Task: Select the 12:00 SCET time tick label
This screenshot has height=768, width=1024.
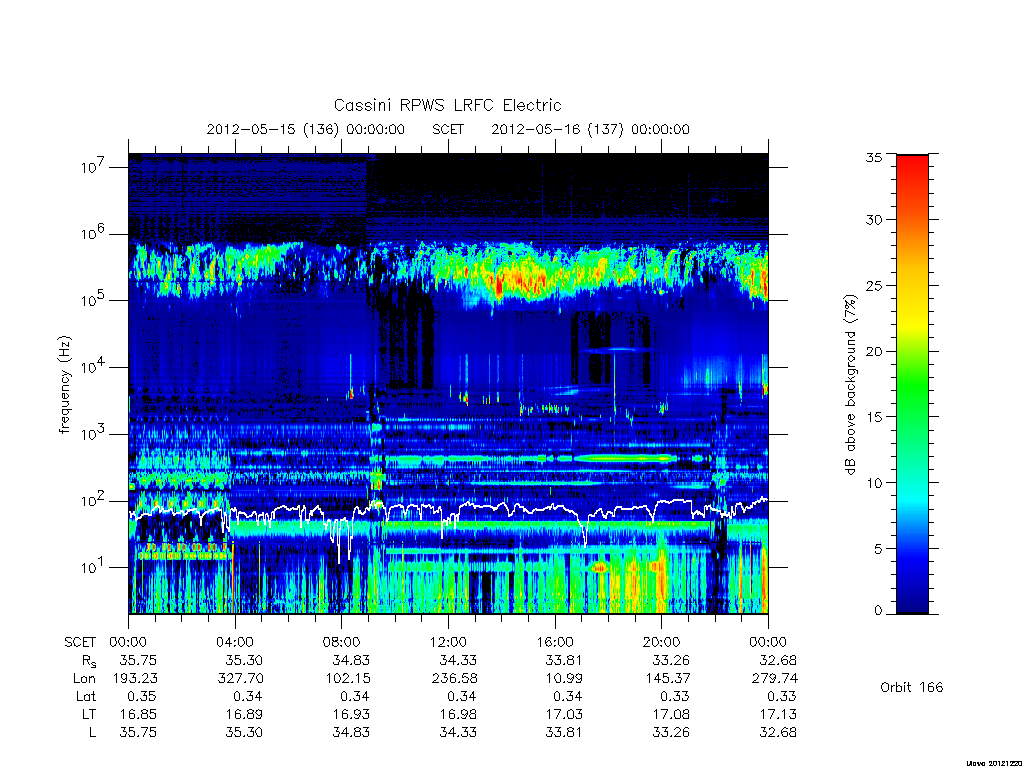Action: coord(449,642)
